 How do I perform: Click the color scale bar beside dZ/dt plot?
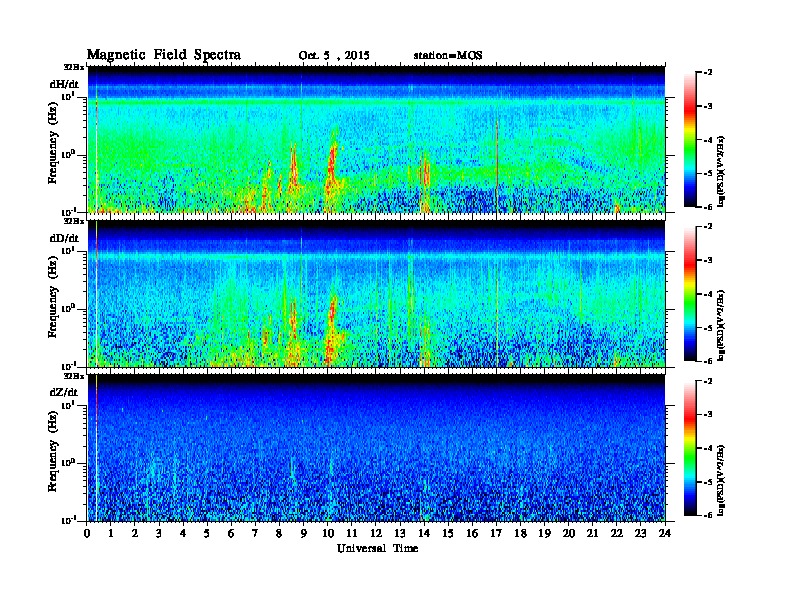click(x=690, y=448)
